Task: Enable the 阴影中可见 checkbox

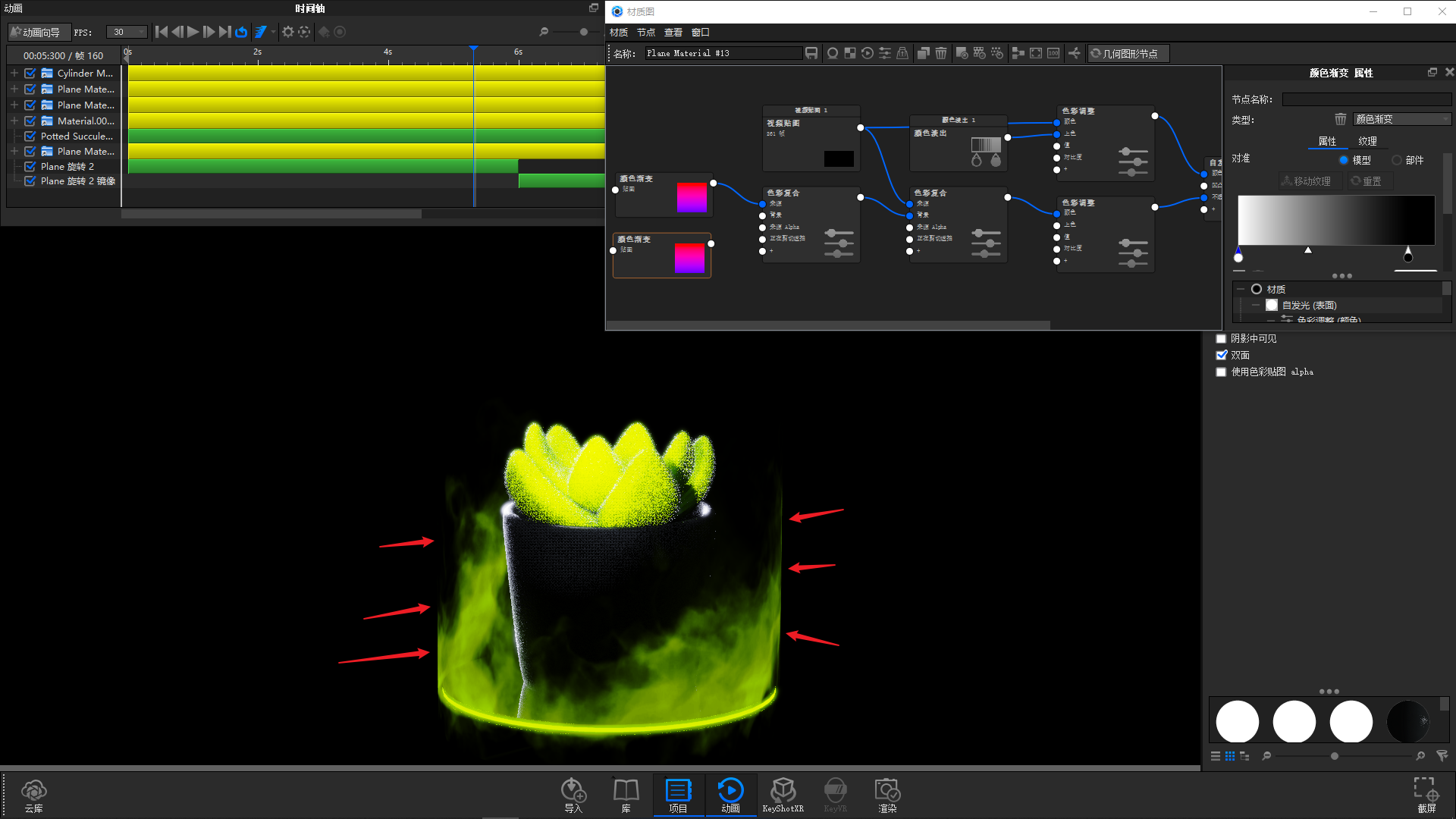Action: [1221, 338]
